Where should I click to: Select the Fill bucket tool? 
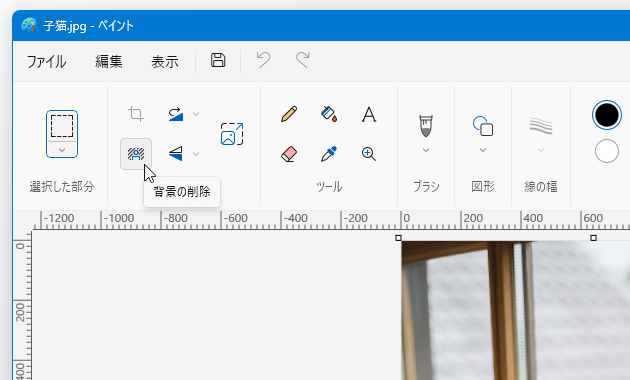coord(329,114)
